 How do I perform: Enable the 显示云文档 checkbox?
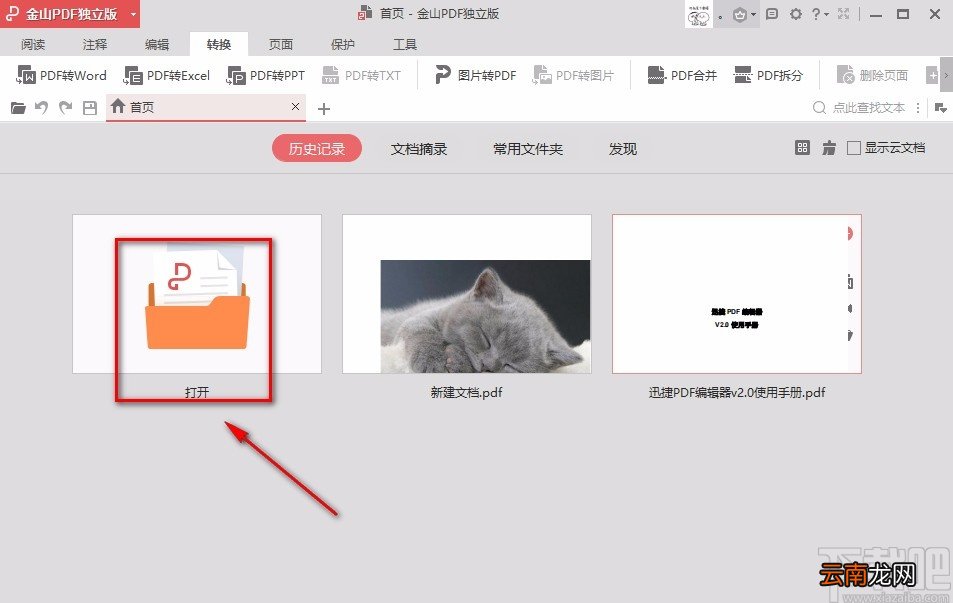coord(853,148)
